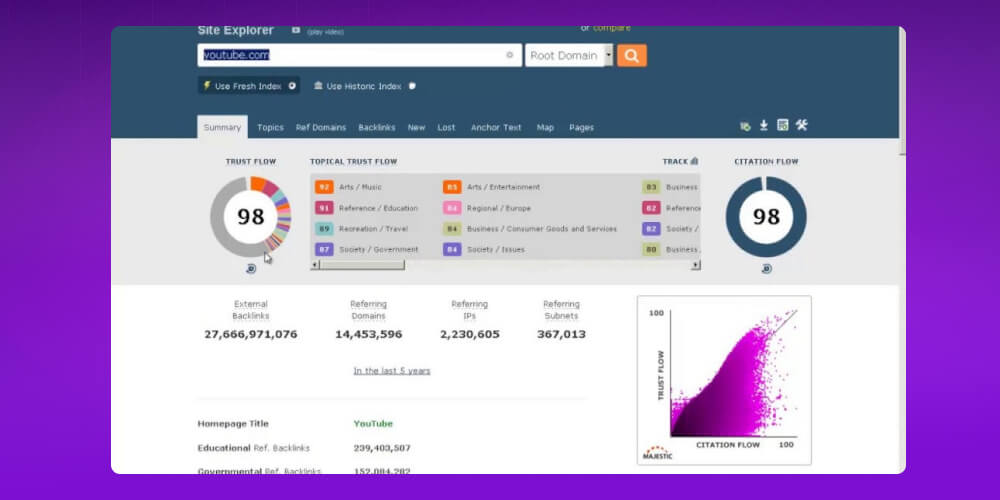Click the orange 92 Arts / Music swatch
Viewport: 1000px width, 500px height.
pos(324,187)
